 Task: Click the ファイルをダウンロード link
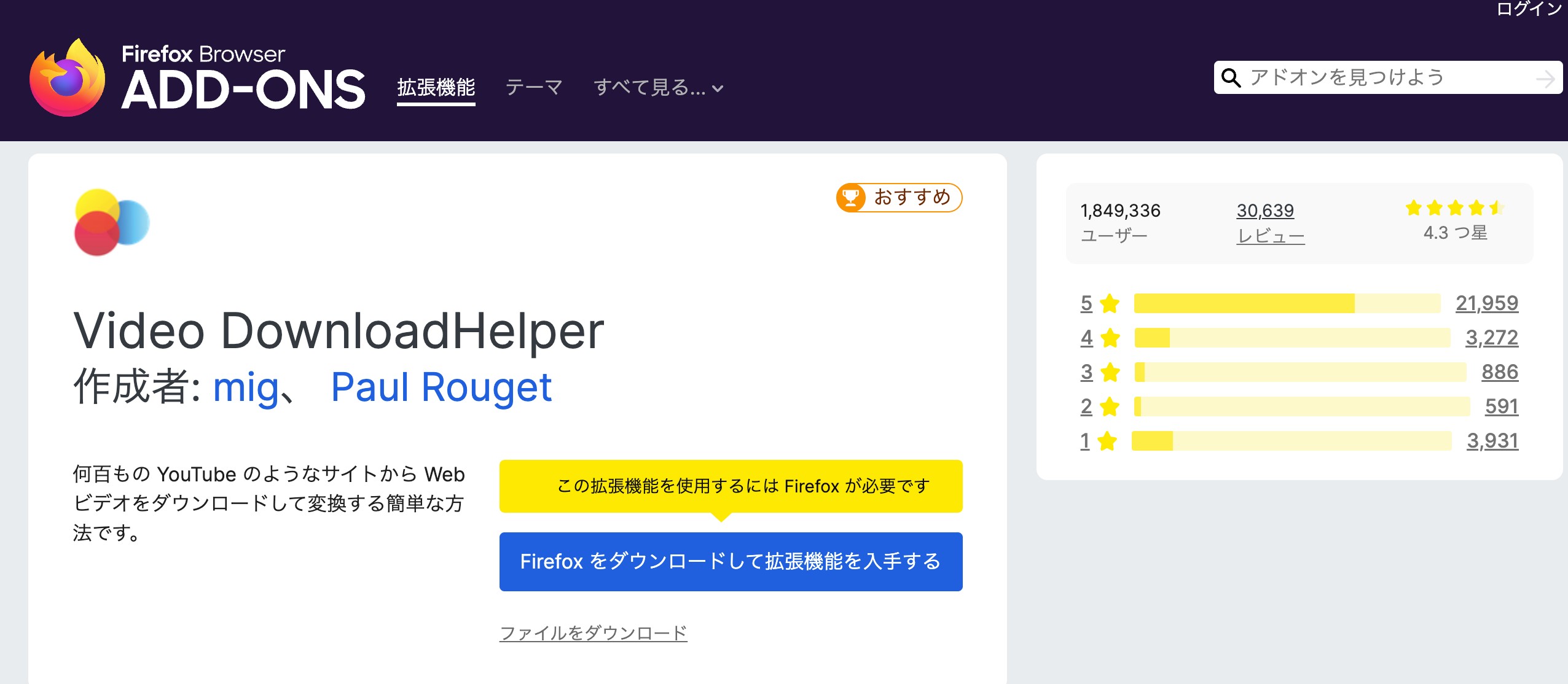point(594,632)
